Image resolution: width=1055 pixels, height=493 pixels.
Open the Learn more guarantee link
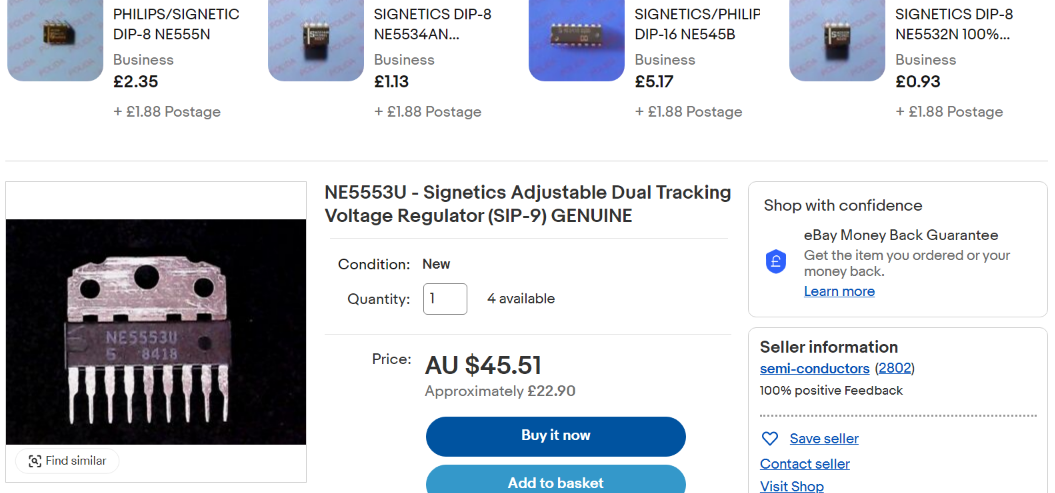point(839,292)
